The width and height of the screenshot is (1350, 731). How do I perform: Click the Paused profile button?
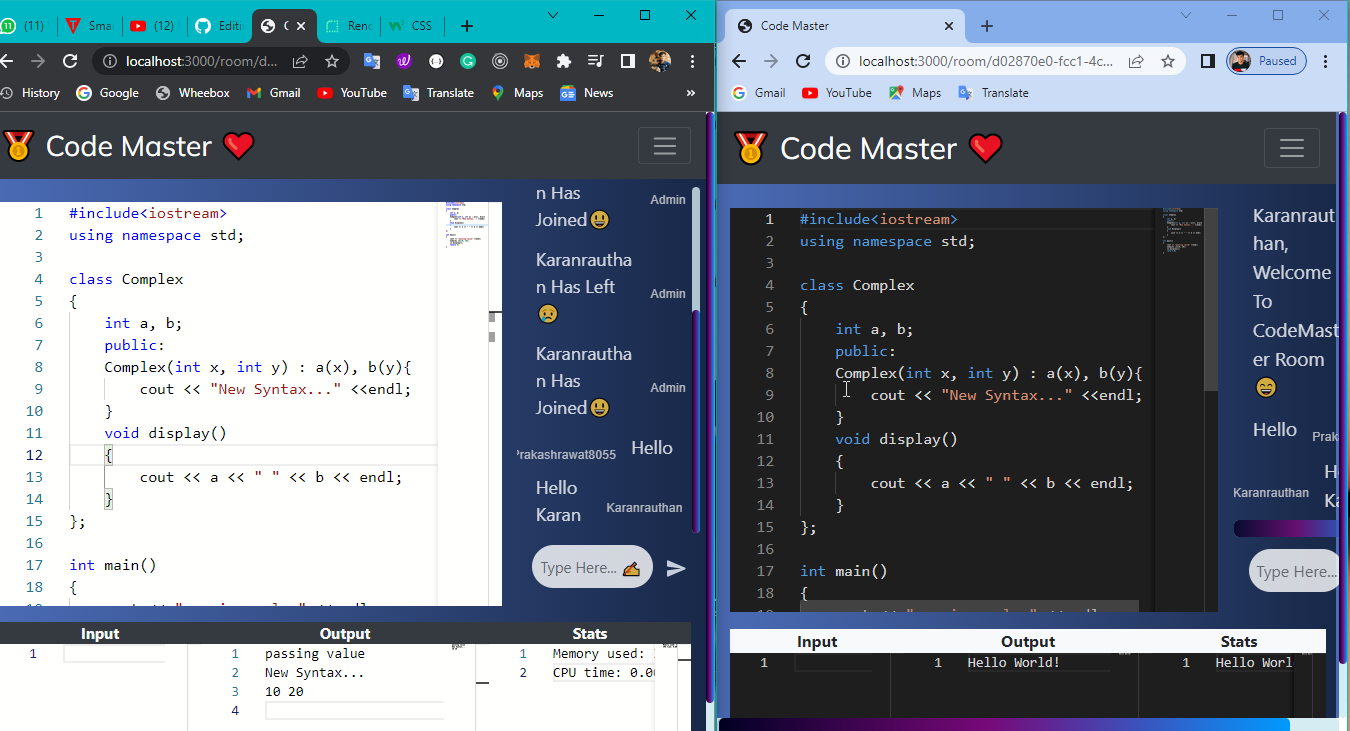pos(1266,61)
